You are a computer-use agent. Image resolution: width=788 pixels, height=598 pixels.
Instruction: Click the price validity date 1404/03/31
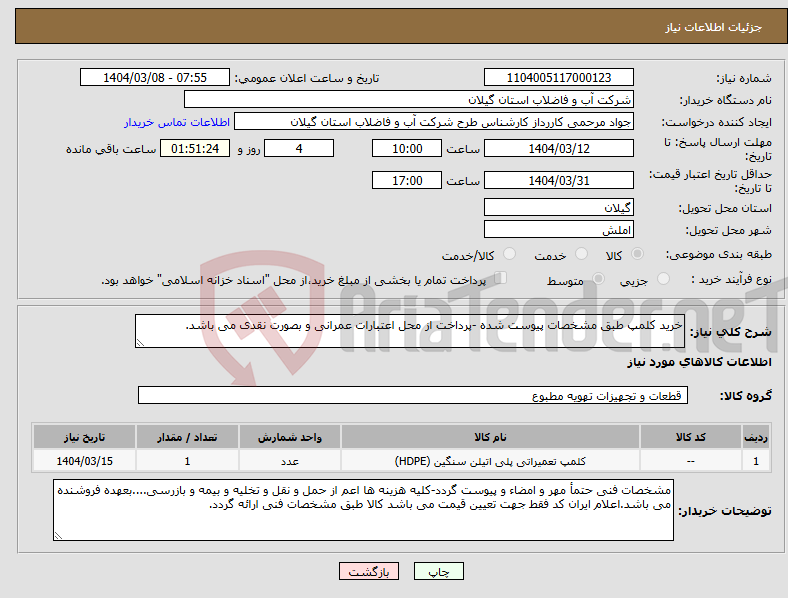pyautogui.click(x=558, y=180)
